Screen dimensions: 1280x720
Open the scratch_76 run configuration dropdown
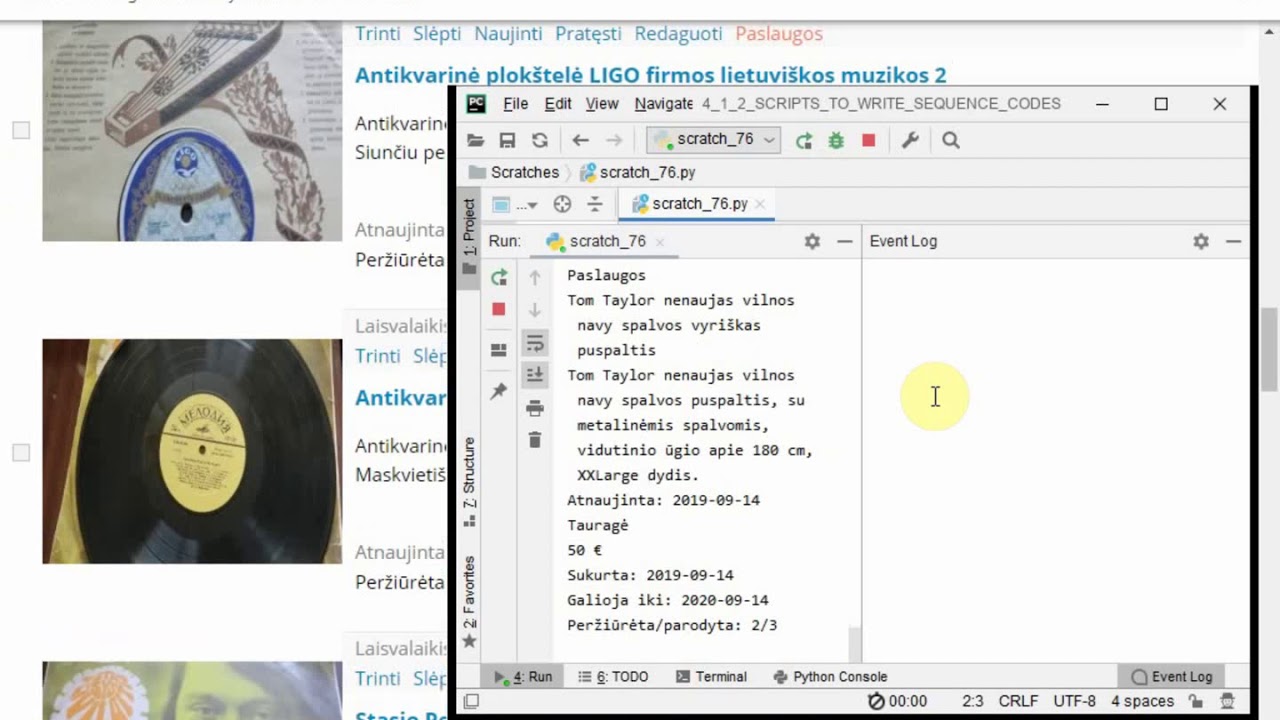tap(713, 140)
